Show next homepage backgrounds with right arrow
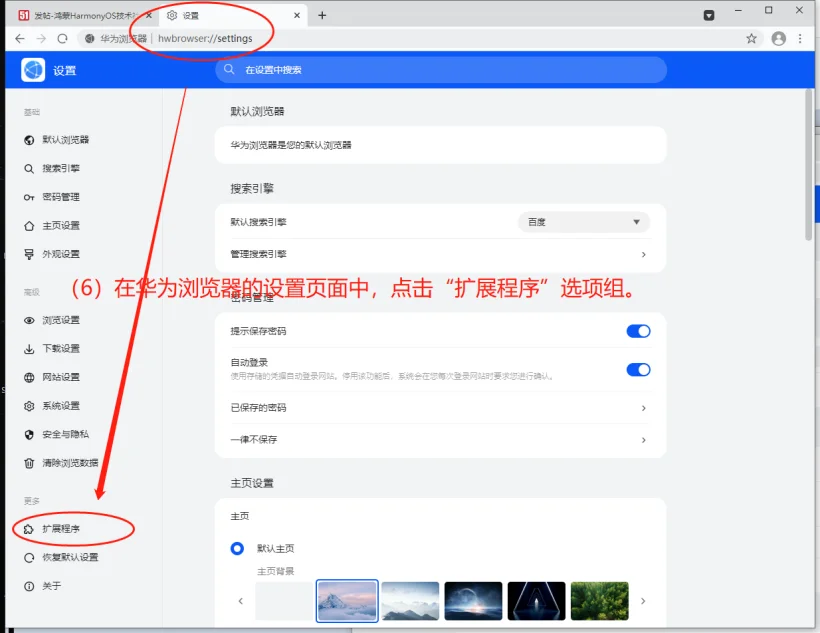The image size is (820, 633). pyautogui.click(x=643, y=601)
